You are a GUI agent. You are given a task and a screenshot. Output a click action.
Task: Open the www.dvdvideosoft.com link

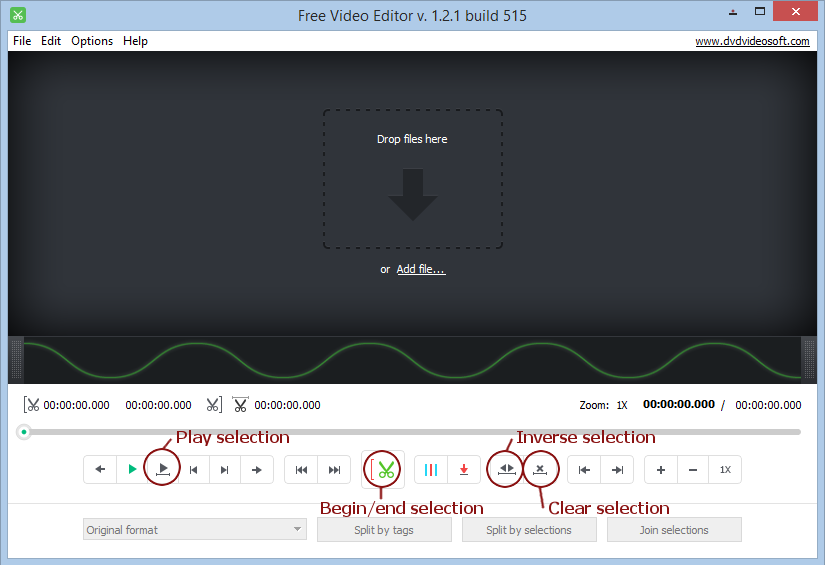click(752, 41)
